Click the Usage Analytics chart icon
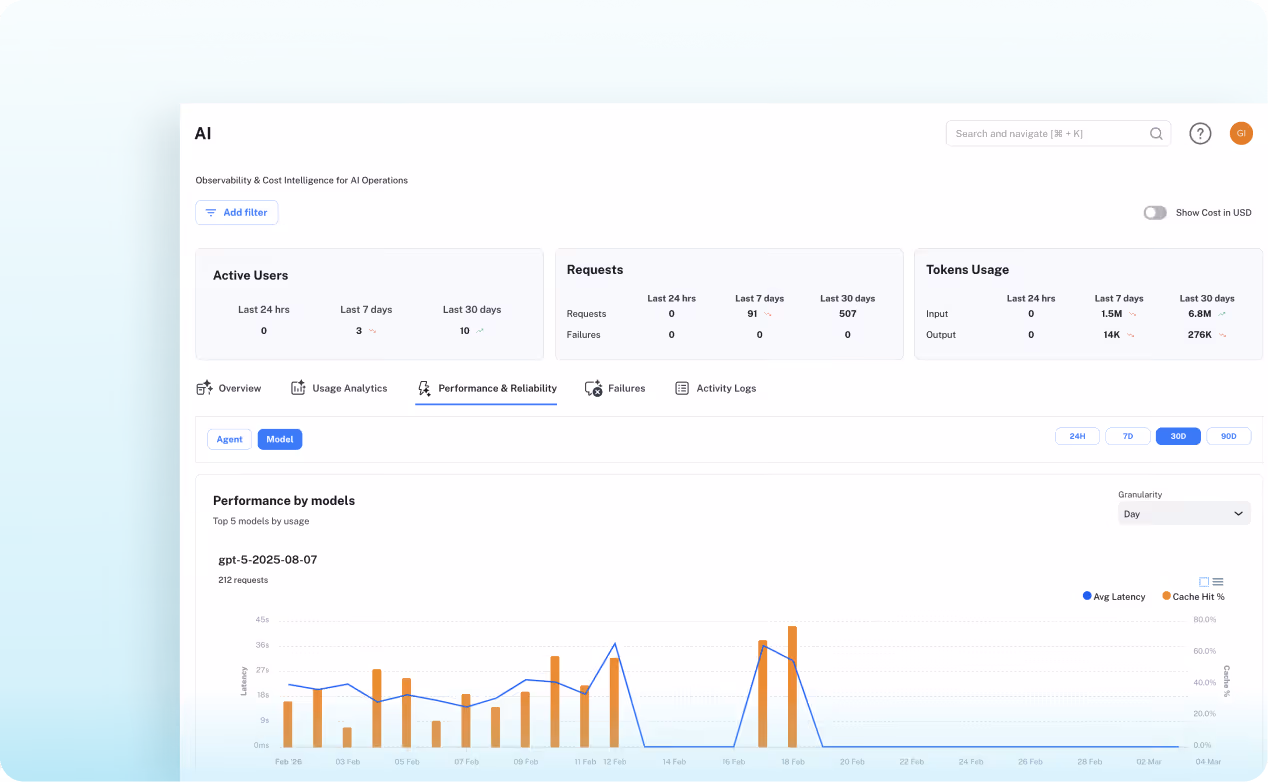The width and height of the screenshot is (1268, 782). pyautogui.click(x=297, y=387)
